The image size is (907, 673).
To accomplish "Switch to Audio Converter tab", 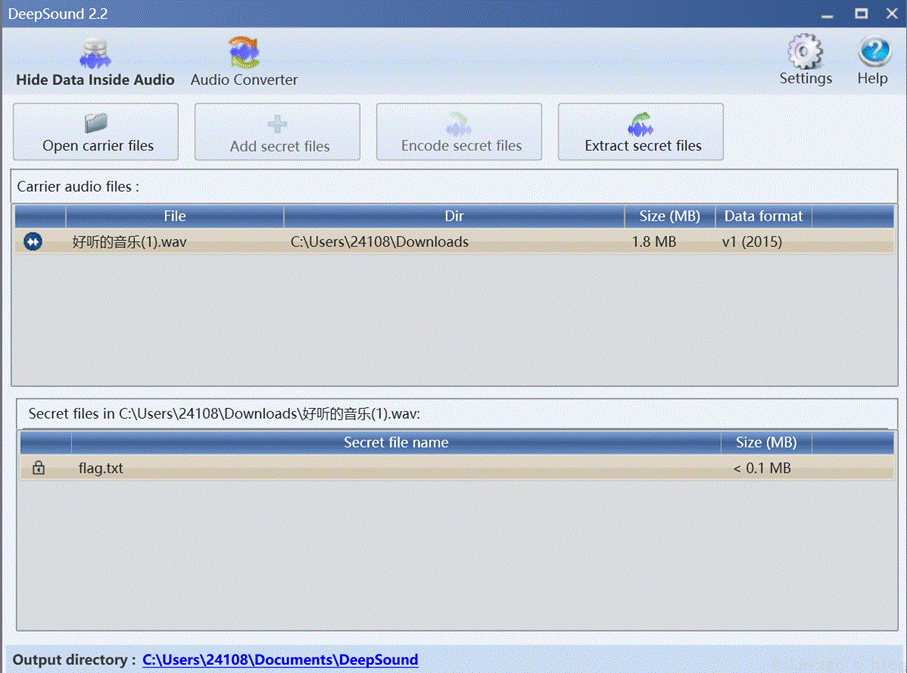I will pos(244,62).
